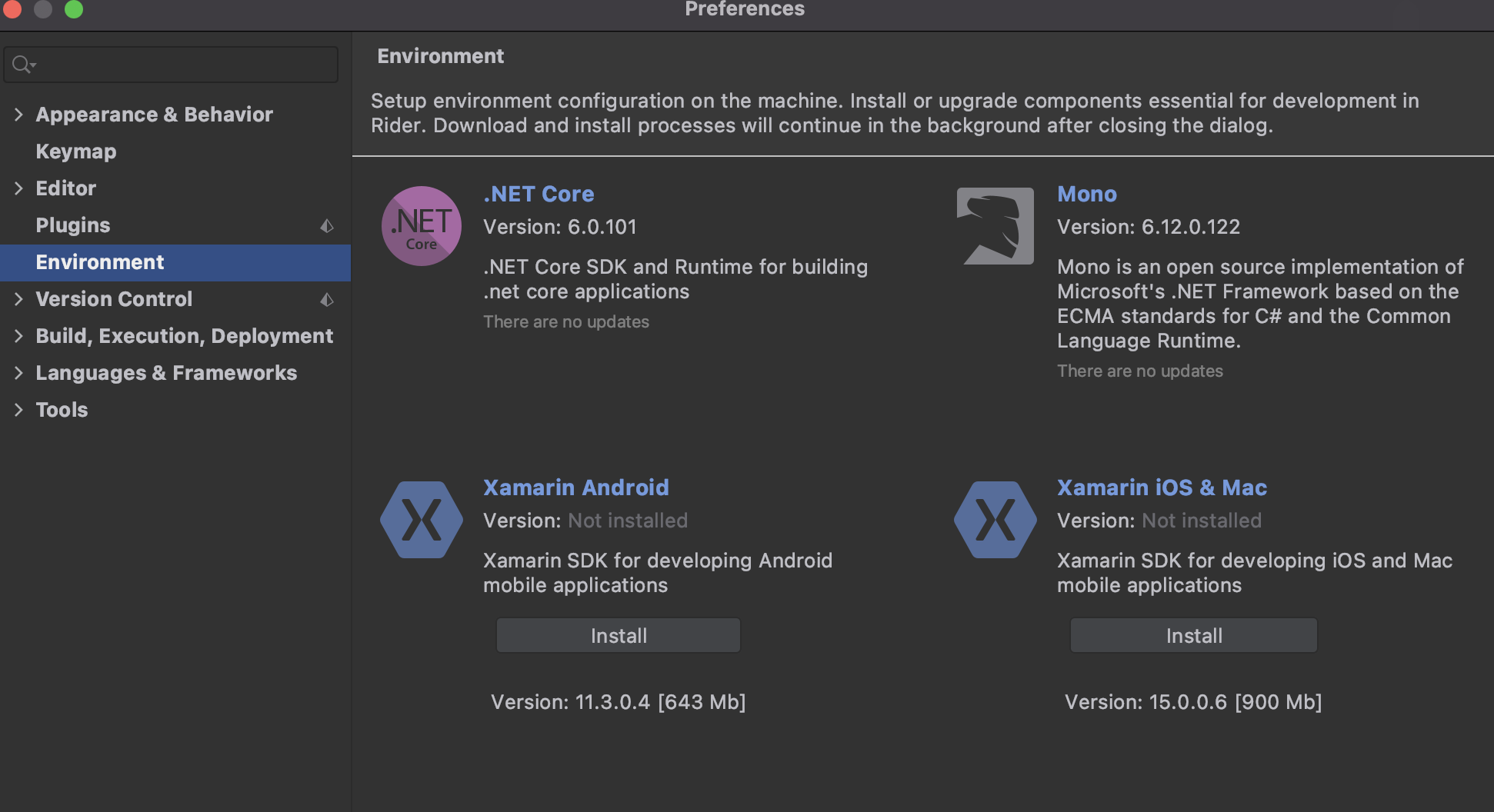The width and height of the screenshot is (1494, 812).
Task: Select Languages & Frameworks item
Action: [x=166, y=373]
